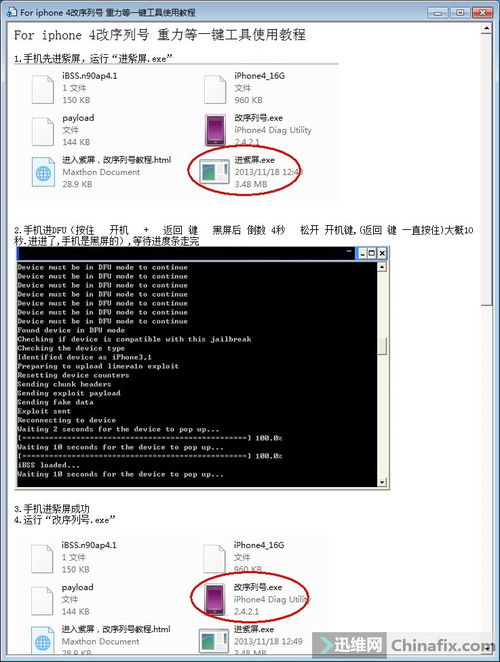
Task: Click the upper iBSS.n90ap4.1 file icon
Action: [x=43, y=89]
